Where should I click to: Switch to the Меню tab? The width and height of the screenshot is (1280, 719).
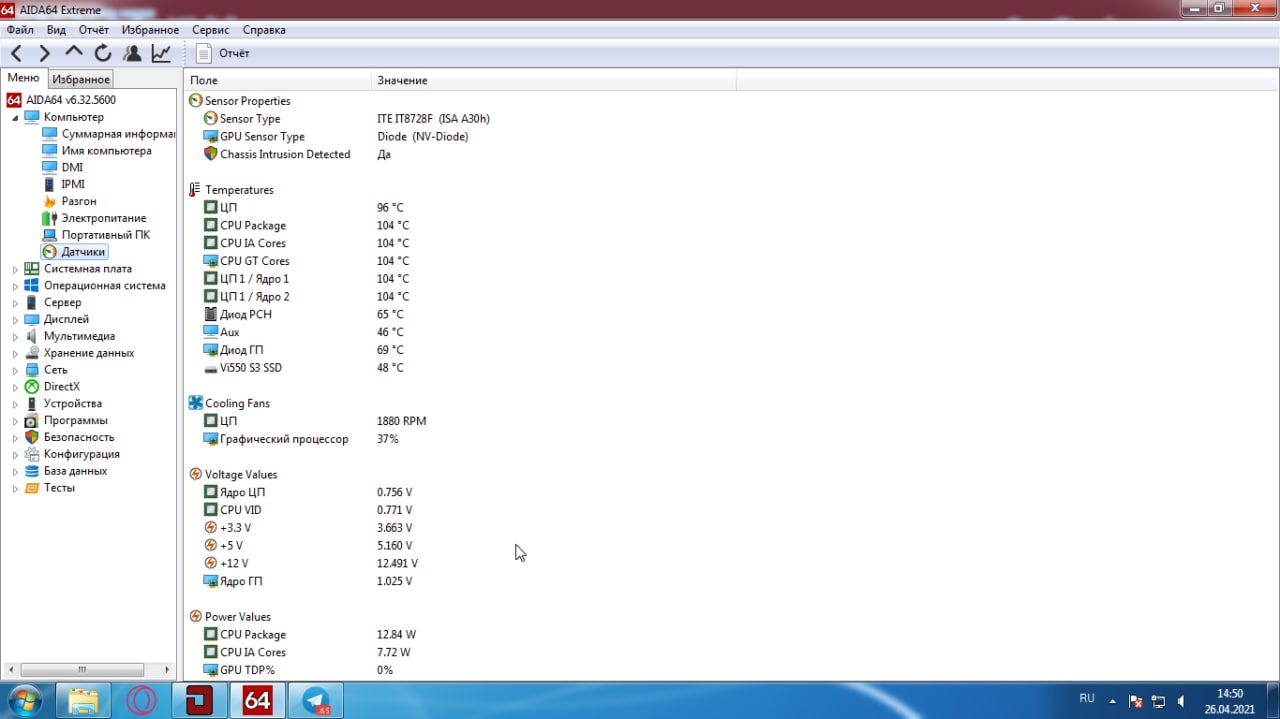[x=24, y=78]
